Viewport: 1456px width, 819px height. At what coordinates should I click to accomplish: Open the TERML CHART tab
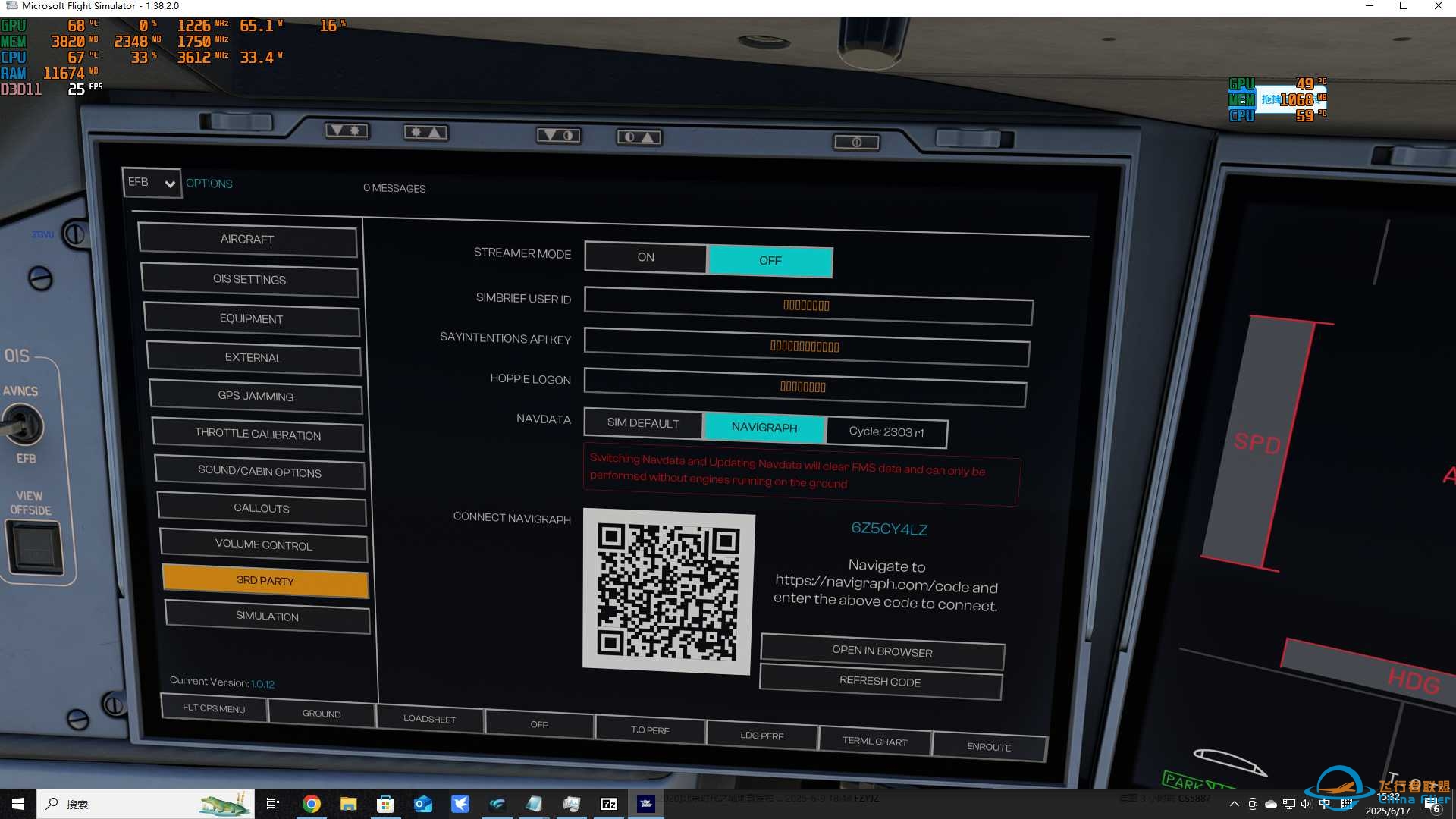tap(874, 741)
